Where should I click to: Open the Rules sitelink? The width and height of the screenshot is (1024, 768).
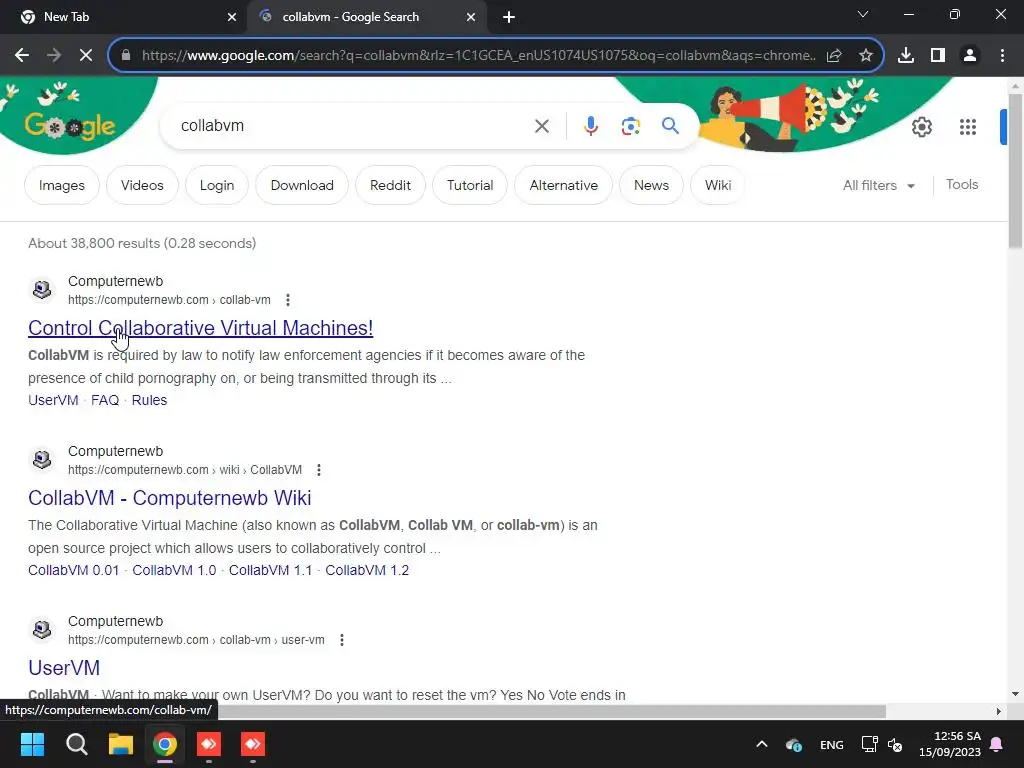[150, 400]
